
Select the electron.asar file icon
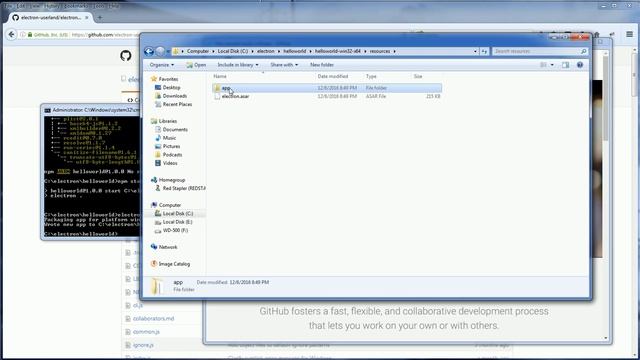point(217,96)
